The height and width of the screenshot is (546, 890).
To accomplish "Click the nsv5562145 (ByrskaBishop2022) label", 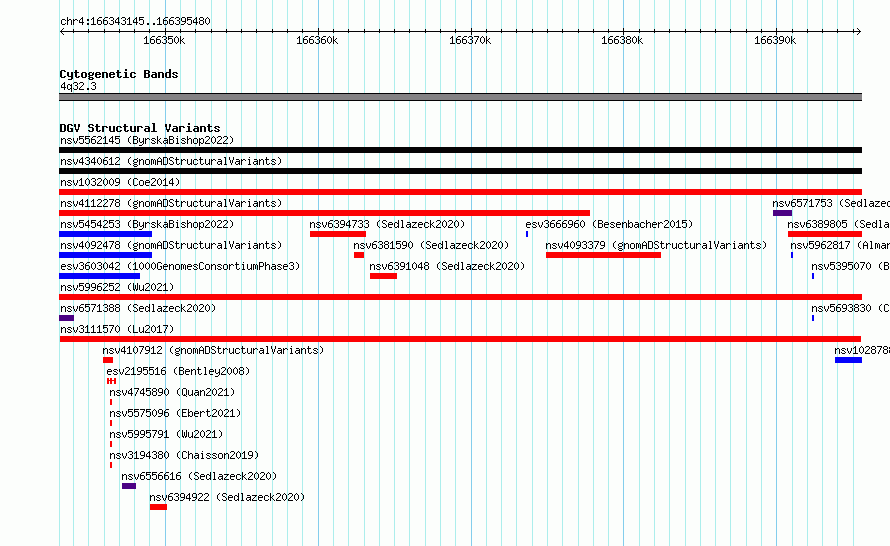I will (147, 140).
